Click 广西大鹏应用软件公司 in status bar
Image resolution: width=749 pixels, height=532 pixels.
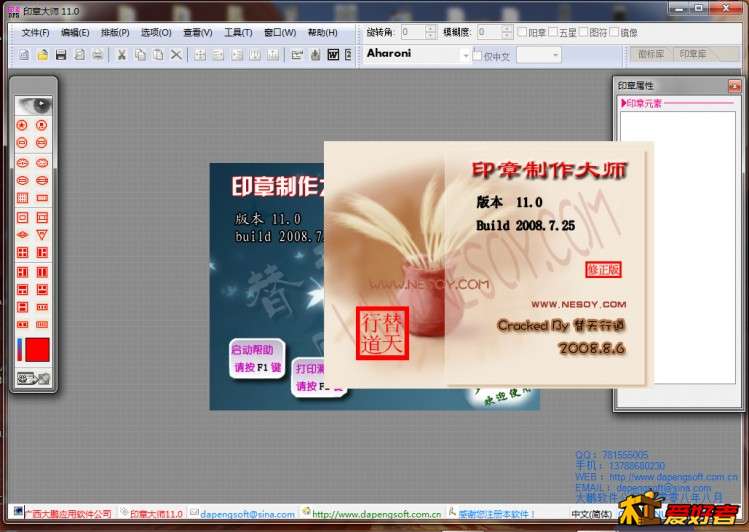[x=68, y=514]
